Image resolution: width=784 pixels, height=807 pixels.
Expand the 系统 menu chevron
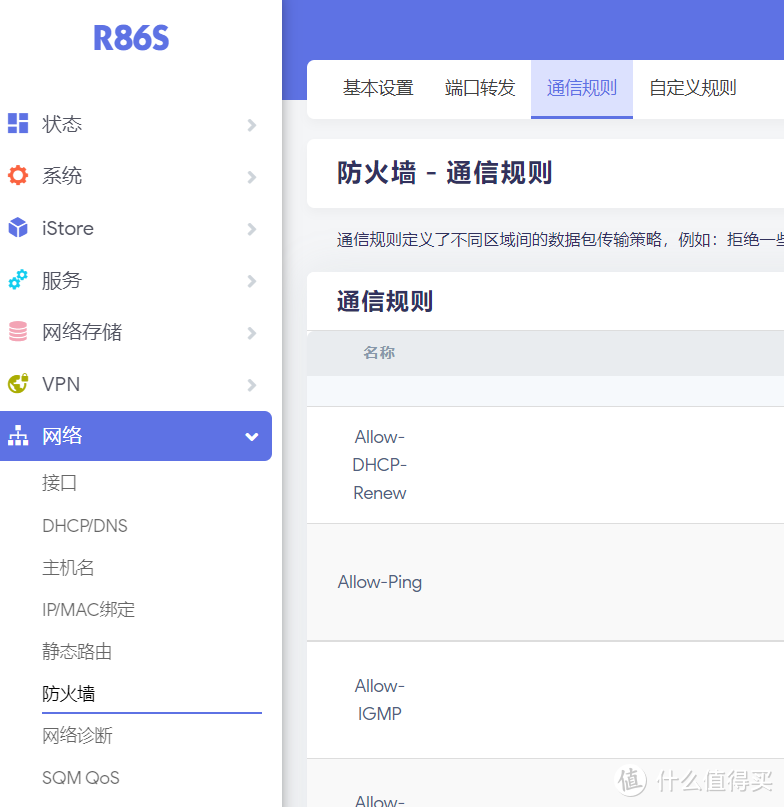(x=251, y=177)
